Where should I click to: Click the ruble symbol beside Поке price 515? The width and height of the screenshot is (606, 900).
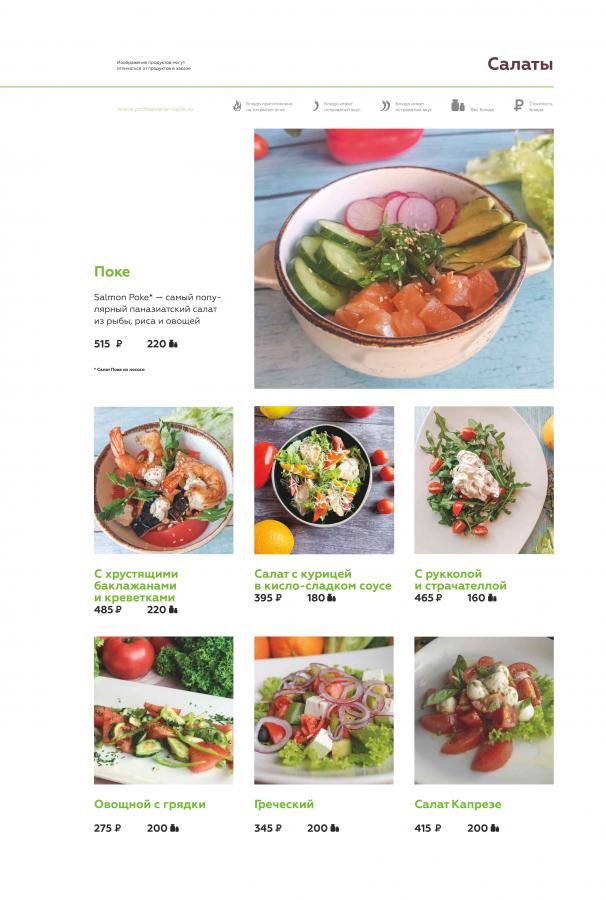119,344
